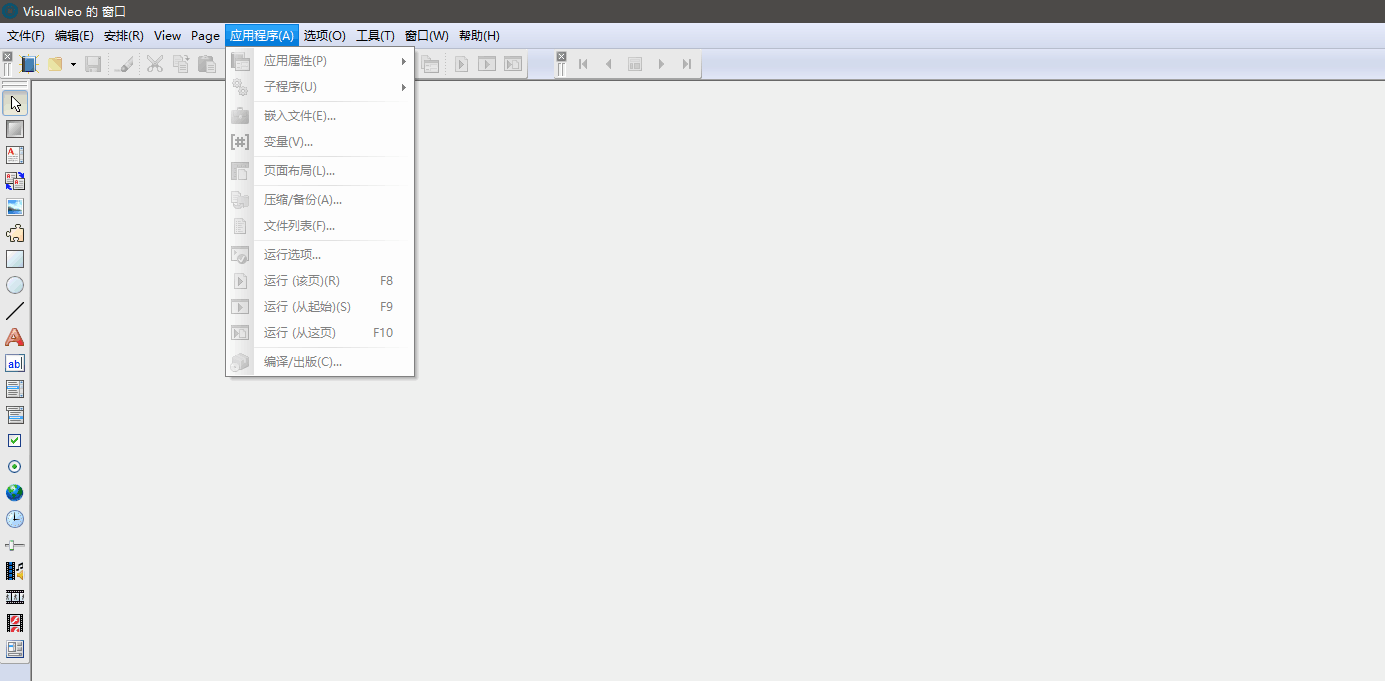Click the Open folder toolbar icon
Image resolution: width=1385 pixels, height=681 pixels.
pos(55,64)
